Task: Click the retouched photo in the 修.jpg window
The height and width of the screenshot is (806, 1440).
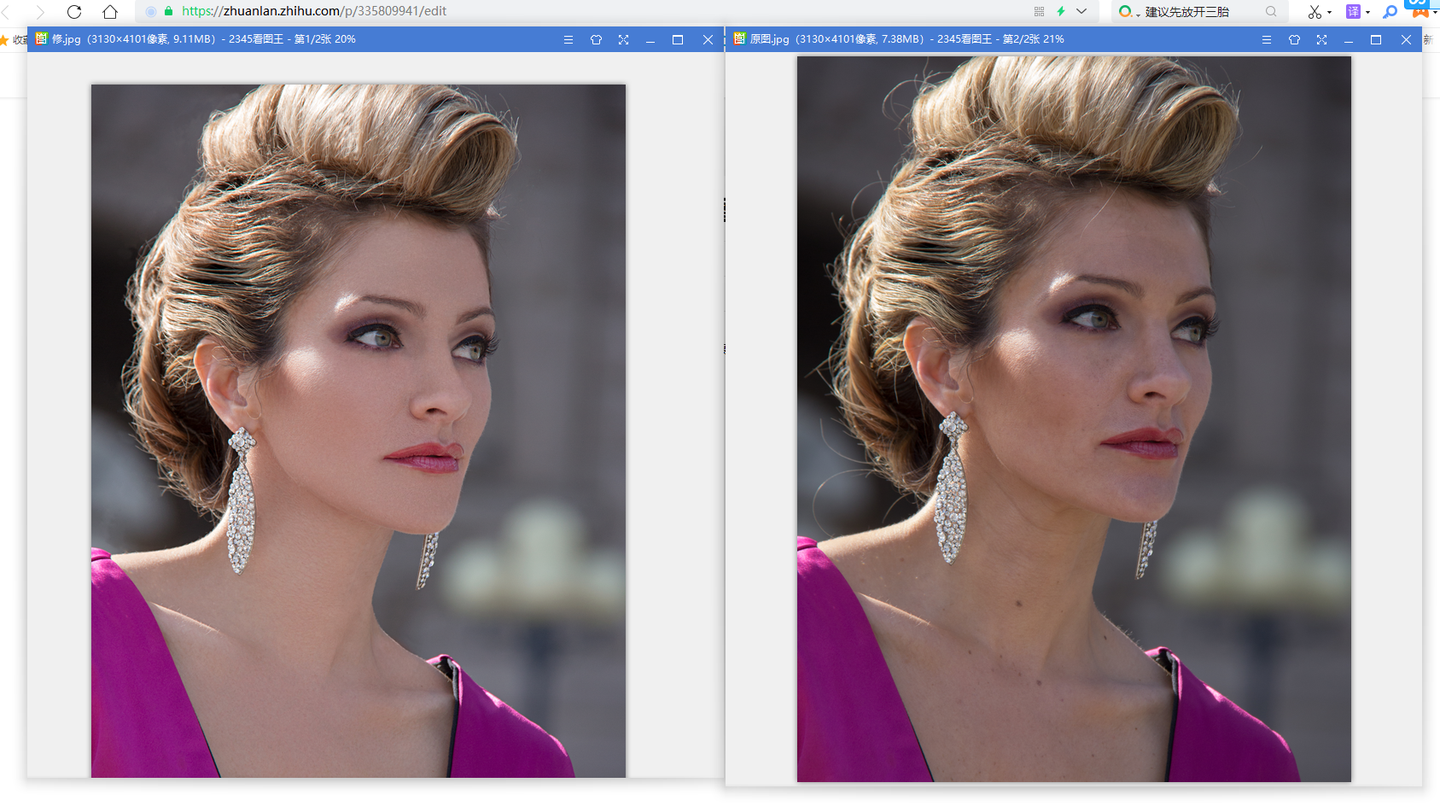Action: (x=358, y=430)
